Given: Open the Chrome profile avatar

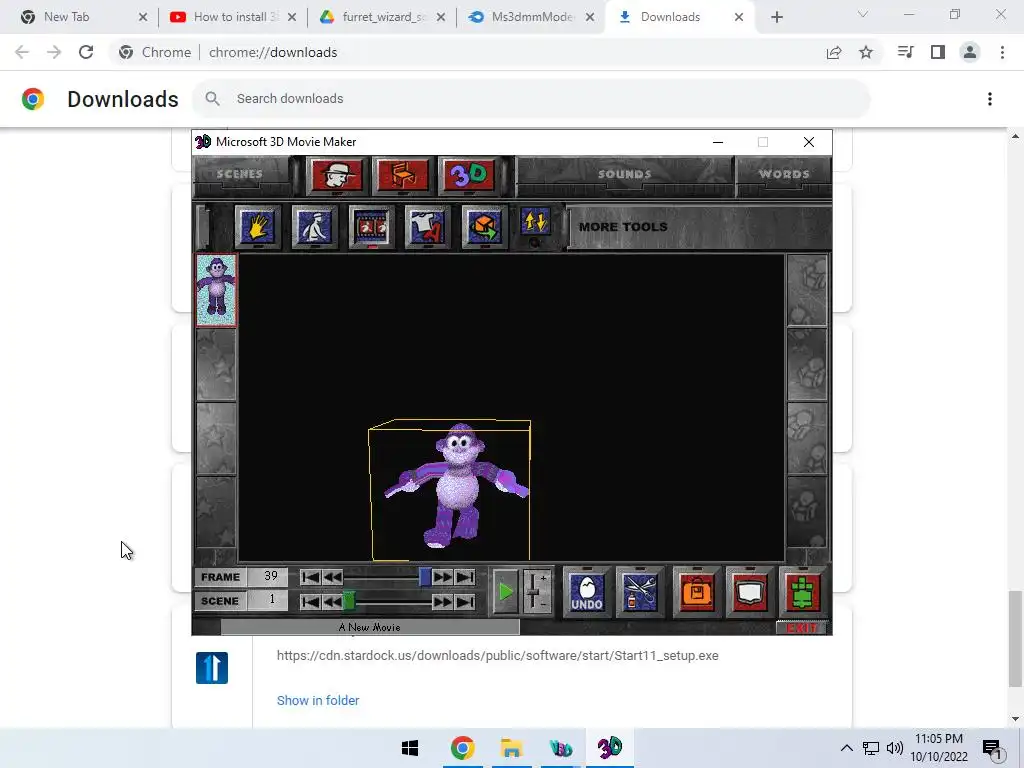Looking at the screenshot, I should coord(970,52).
